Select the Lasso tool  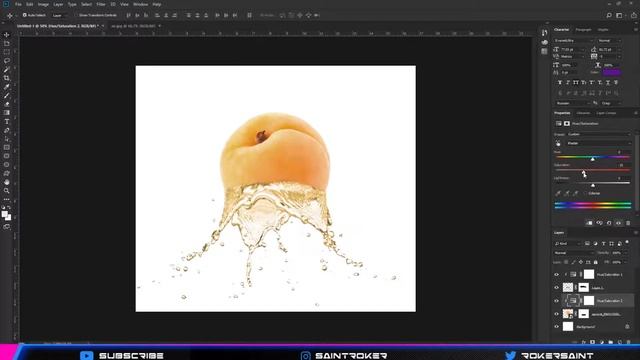click(x=7, y=61)
